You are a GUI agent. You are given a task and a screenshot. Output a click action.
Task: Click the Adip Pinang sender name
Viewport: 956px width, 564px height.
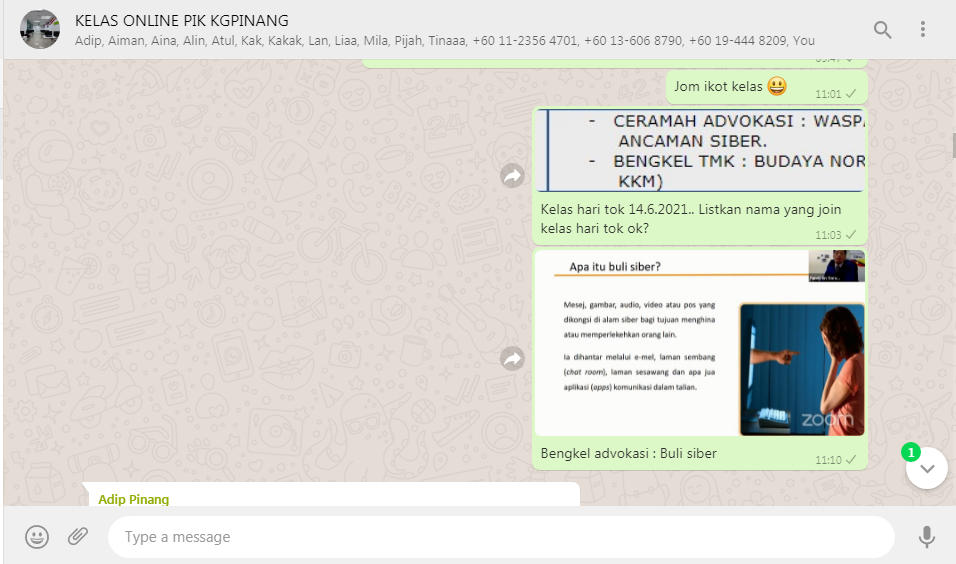click(x=134, y=499)
